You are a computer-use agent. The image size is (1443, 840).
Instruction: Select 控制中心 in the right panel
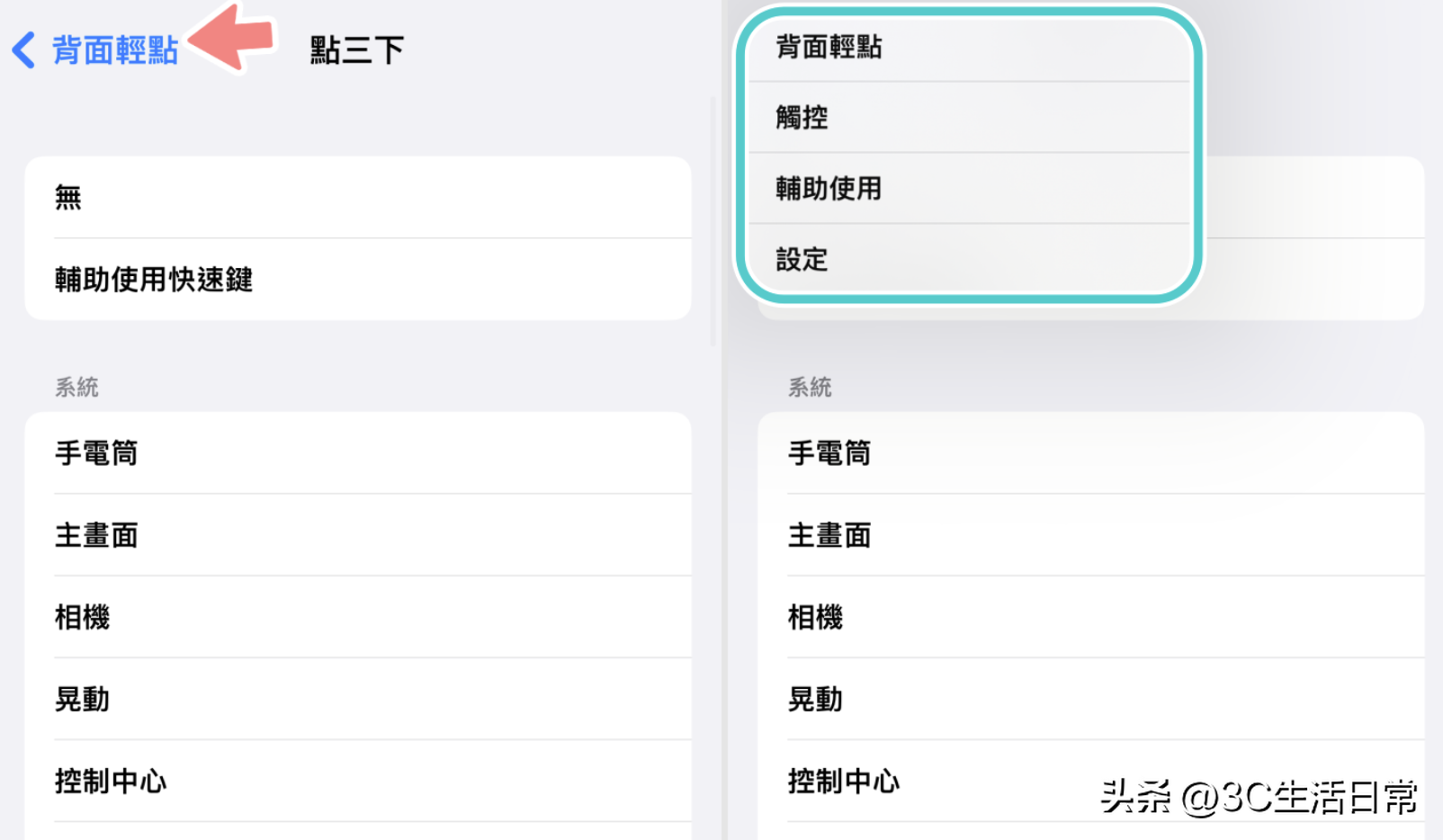[1091, 781]
